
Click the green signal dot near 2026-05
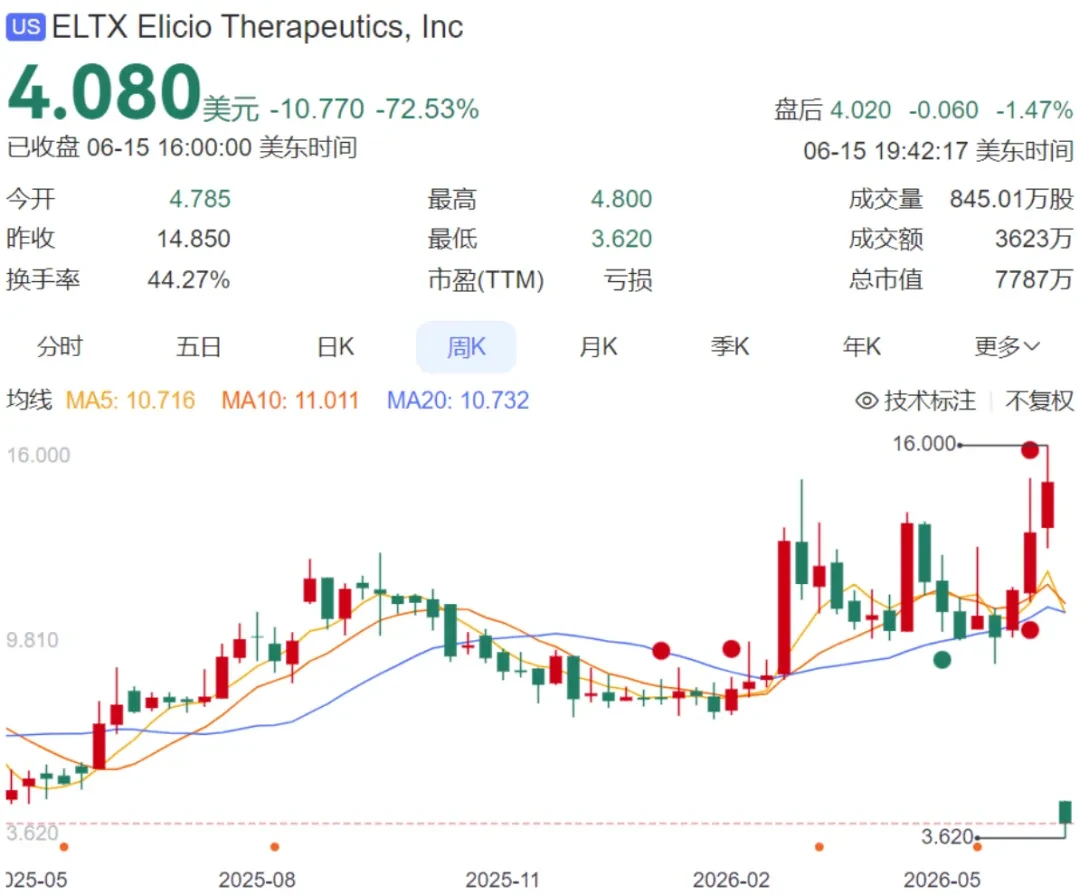point(942,659)
